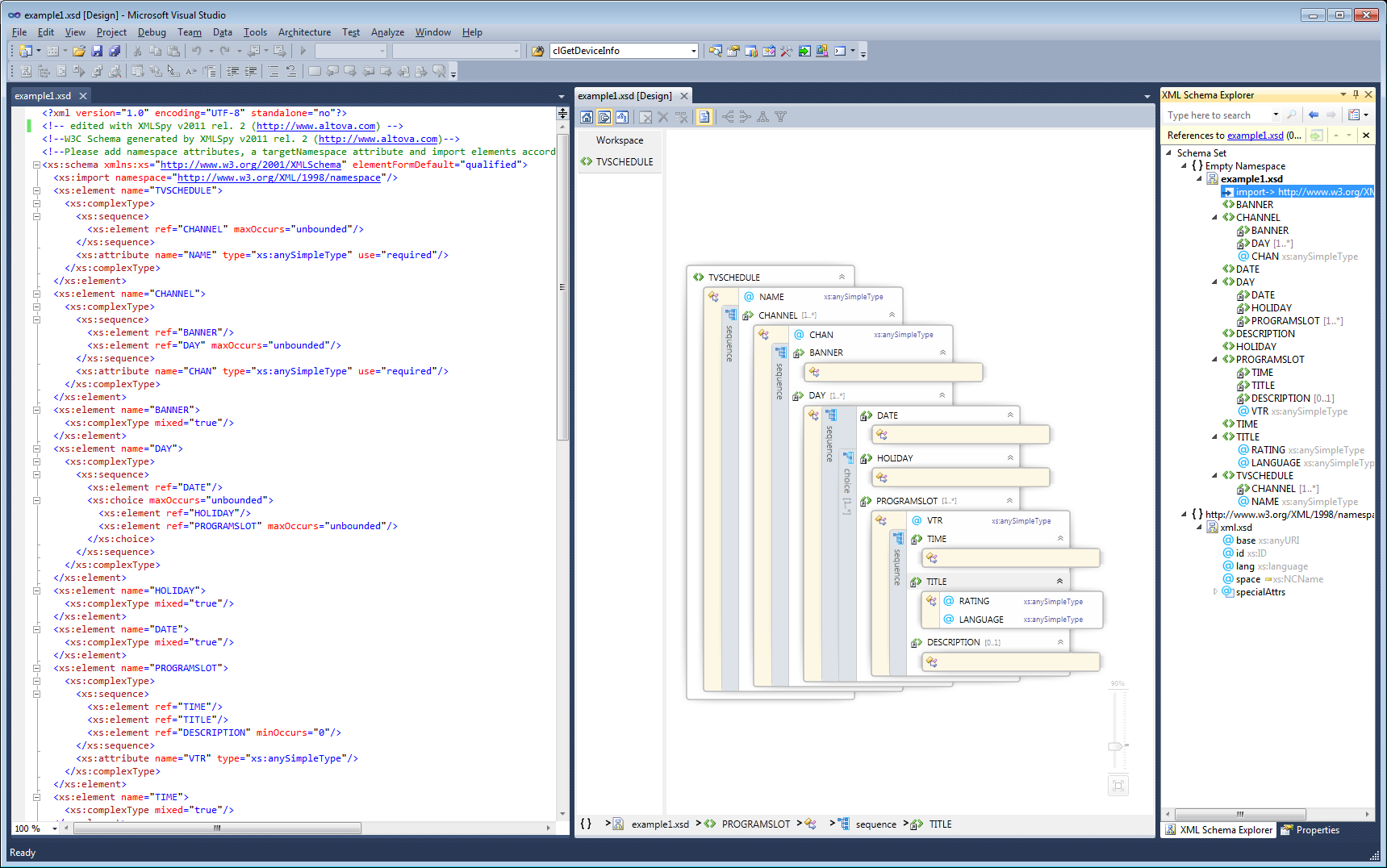Screen dimensions: 1387x868
Task: Click example1.xsd in the designer breadcrumb bar
Action: point(660,824)
